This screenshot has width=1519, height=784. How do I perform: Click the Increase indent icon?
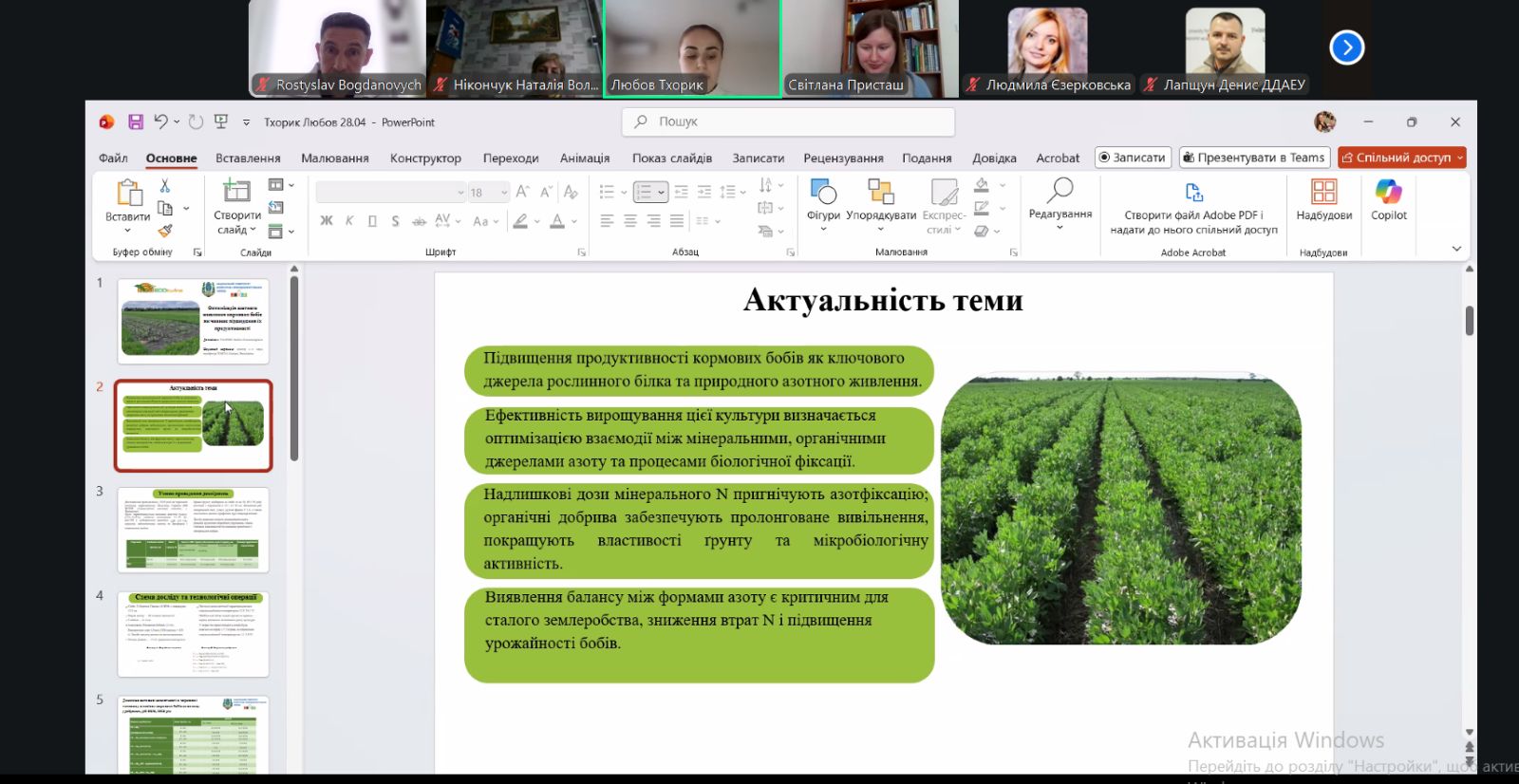point(704,192)
